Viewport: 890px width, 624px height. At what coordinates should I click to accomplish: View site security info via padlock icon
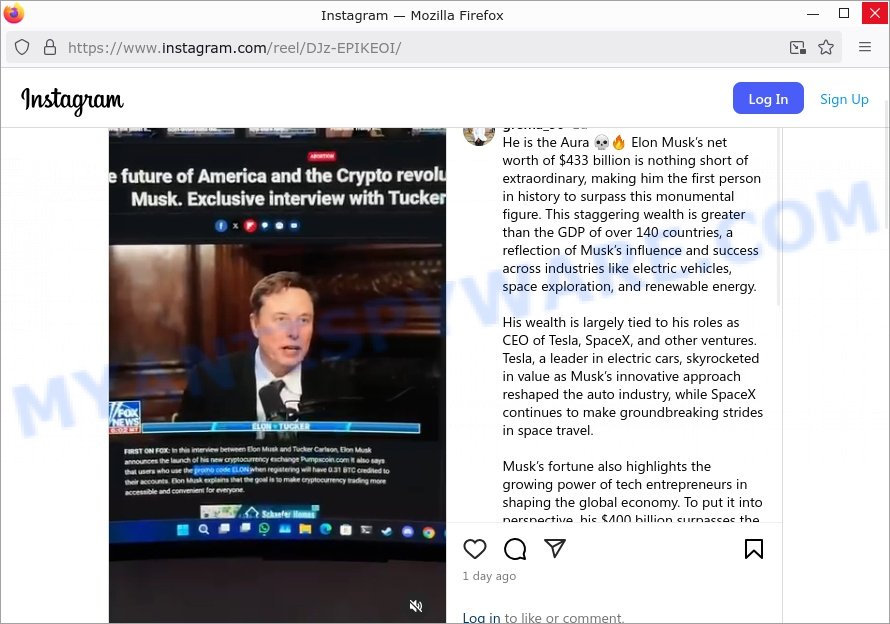(x=50, y=47)
